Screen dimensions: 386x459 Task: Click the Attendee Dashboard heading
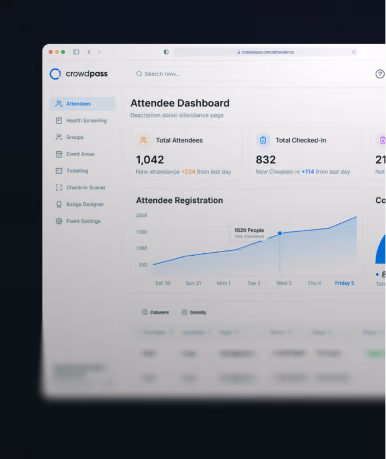(x=180, y=103)
